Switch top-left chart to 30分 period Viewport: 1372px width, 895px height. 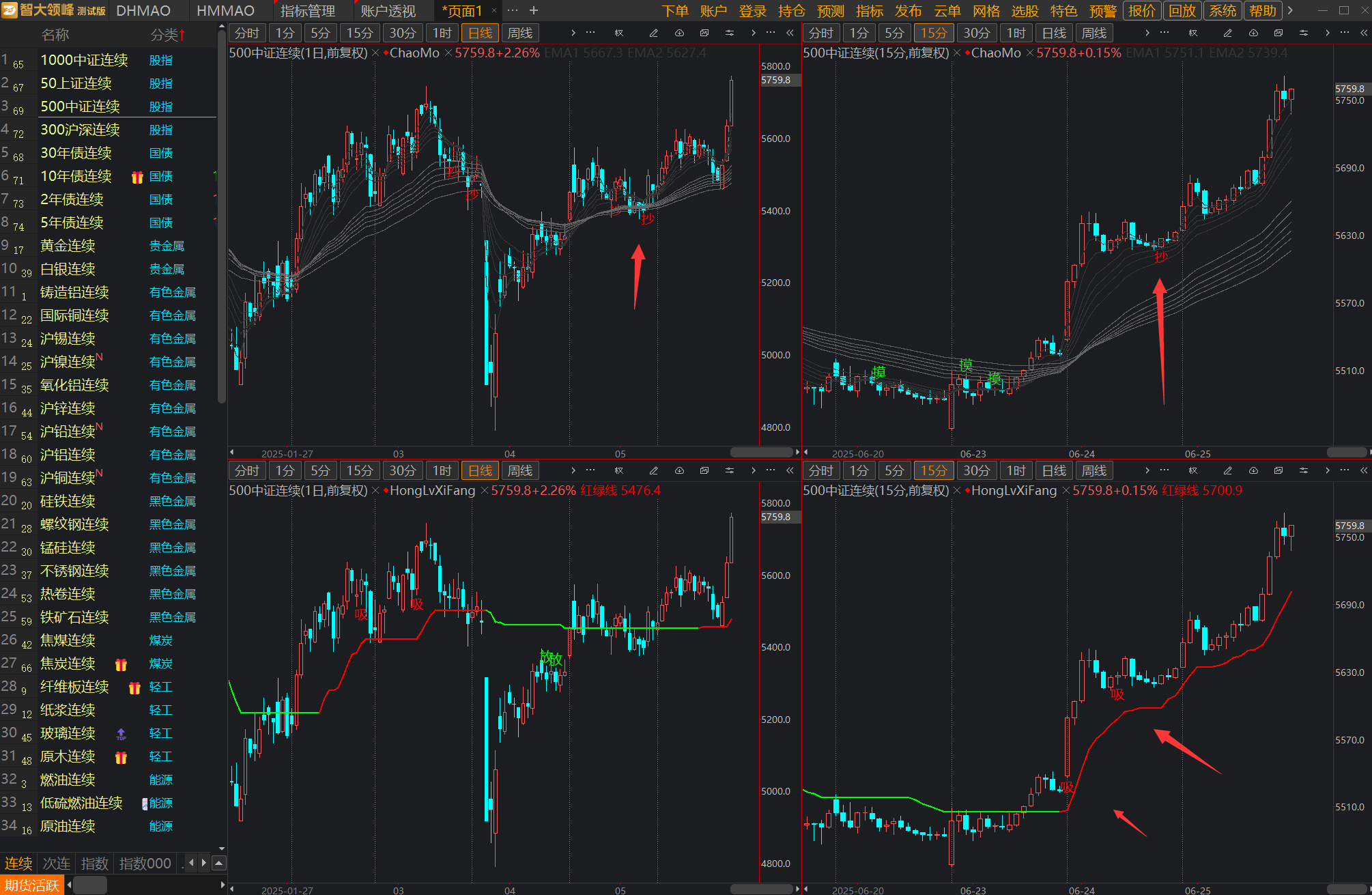point(403,33)
